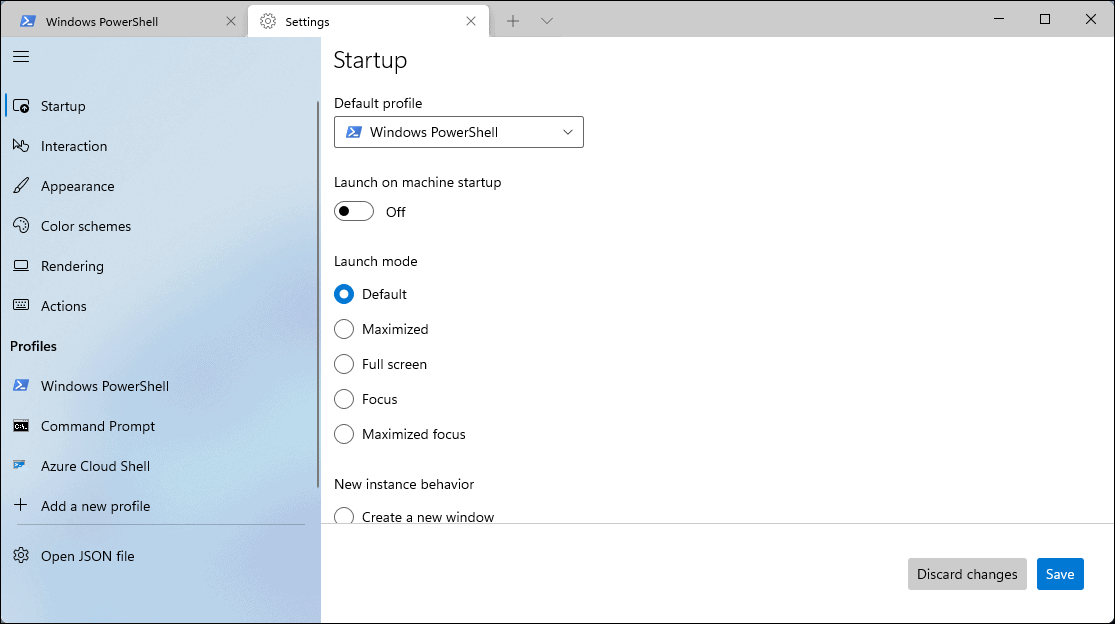This screenshot has width=1115, height=624.
Task: Discard changes to settings
Action: click(966, 574)
